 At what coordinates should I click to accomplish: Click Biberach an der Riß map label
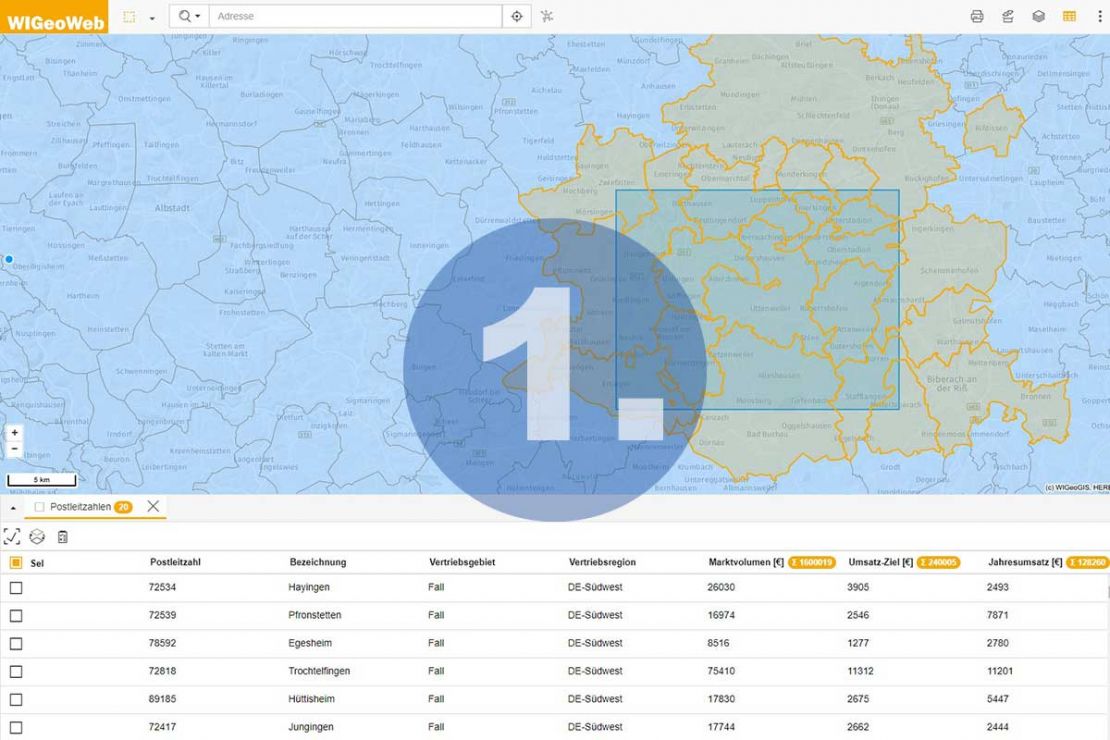pyautogui.click(x=951, y=384)
